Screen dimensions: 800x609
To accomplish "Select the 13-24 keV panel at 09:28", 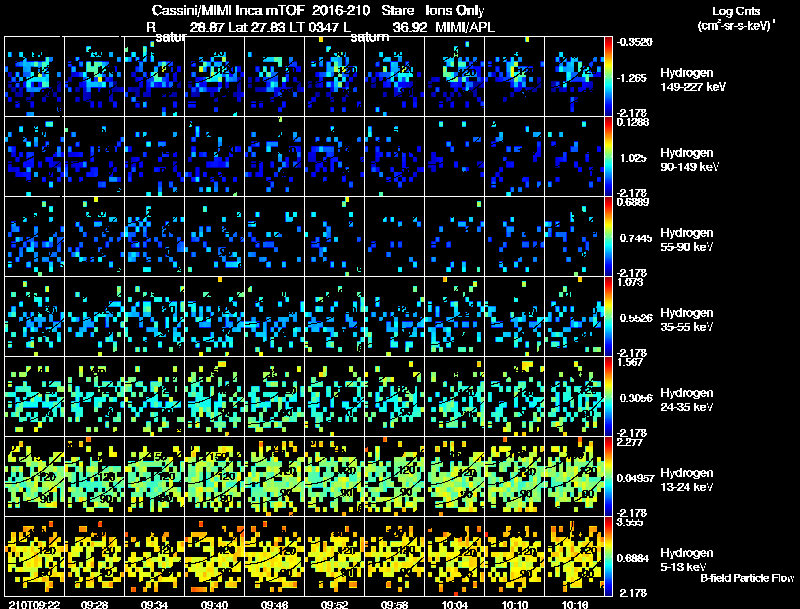I will coord(94,476).
